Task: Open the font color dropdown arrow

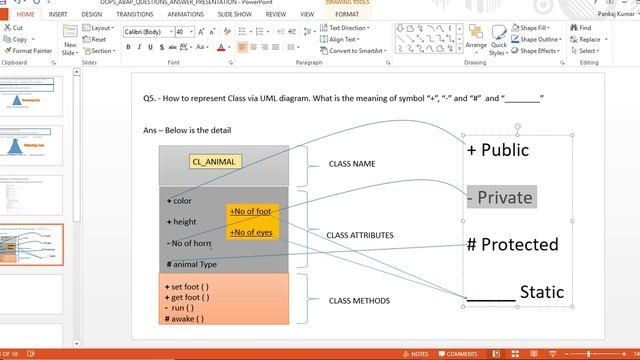Action: pyautogui.click(x=229, y=47)
